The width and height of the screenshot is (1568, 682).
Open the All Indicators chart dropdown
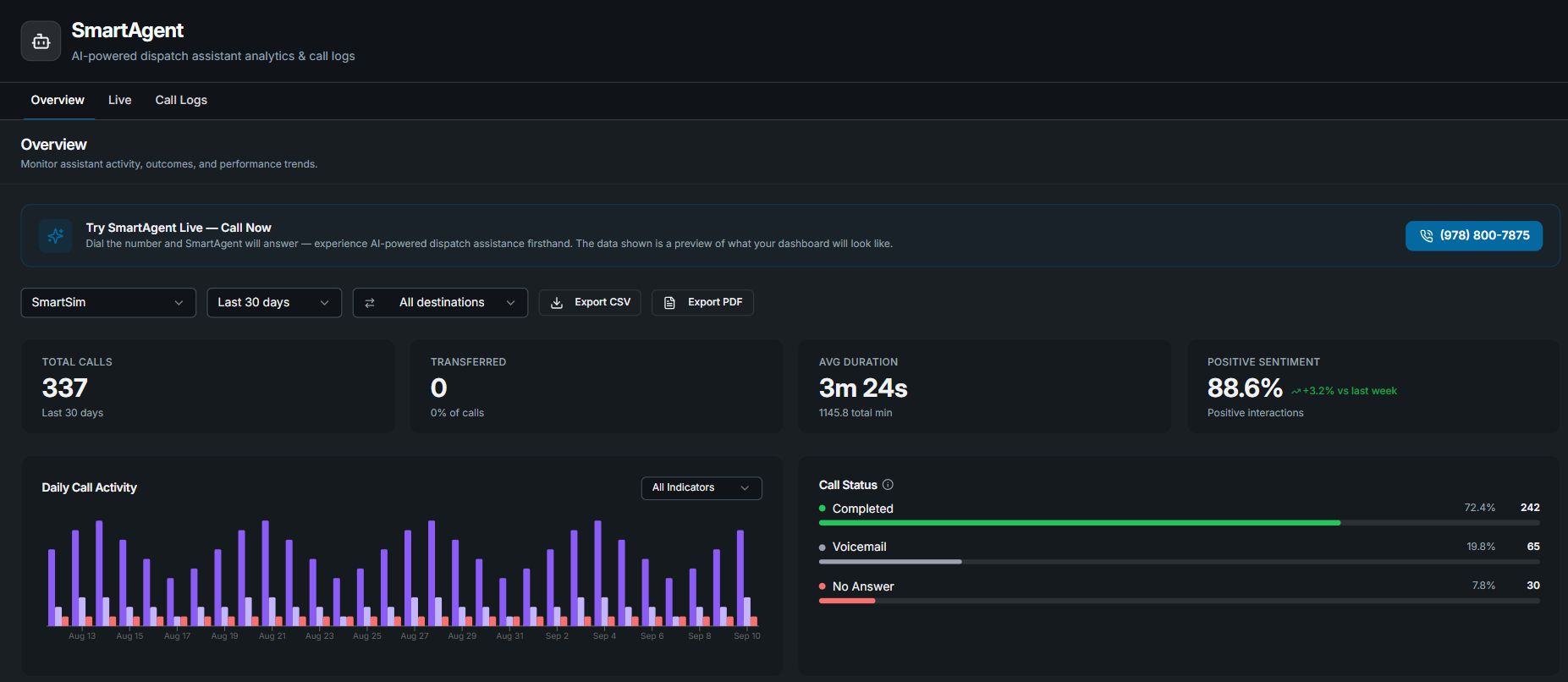point(701,488)
